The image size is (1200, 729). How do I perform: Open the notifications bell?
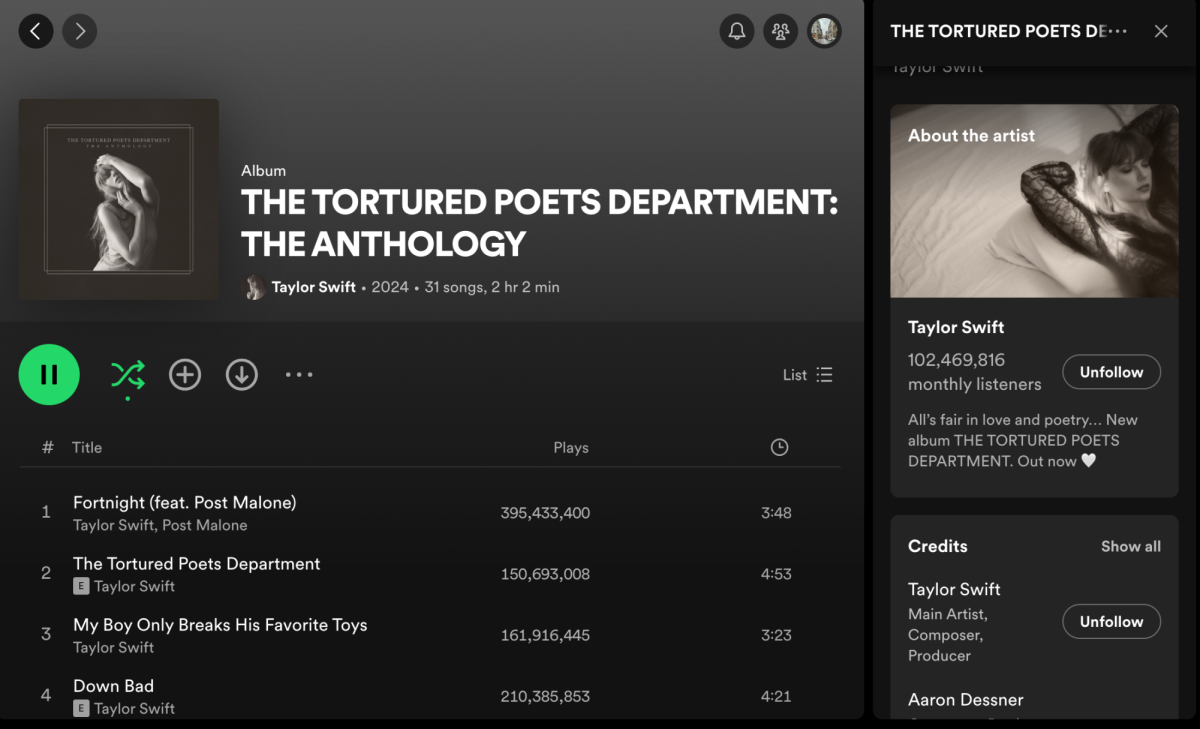pos(737,31)
